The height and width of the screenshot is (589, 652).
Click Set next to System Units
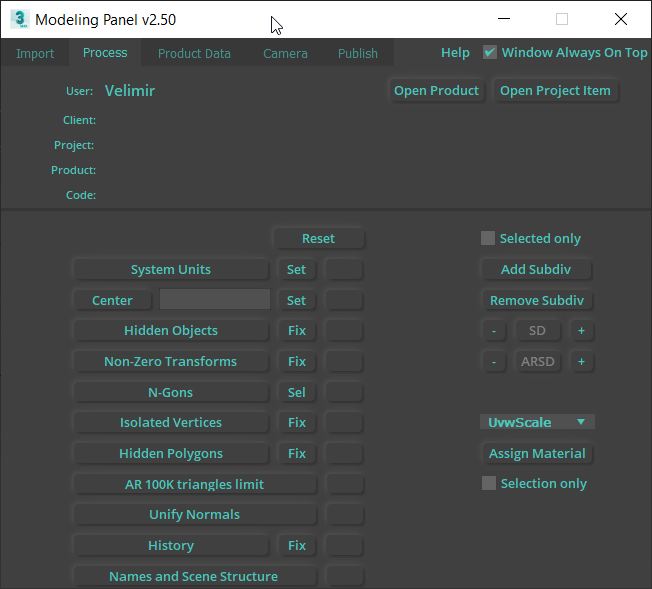[x=296, y=270]
